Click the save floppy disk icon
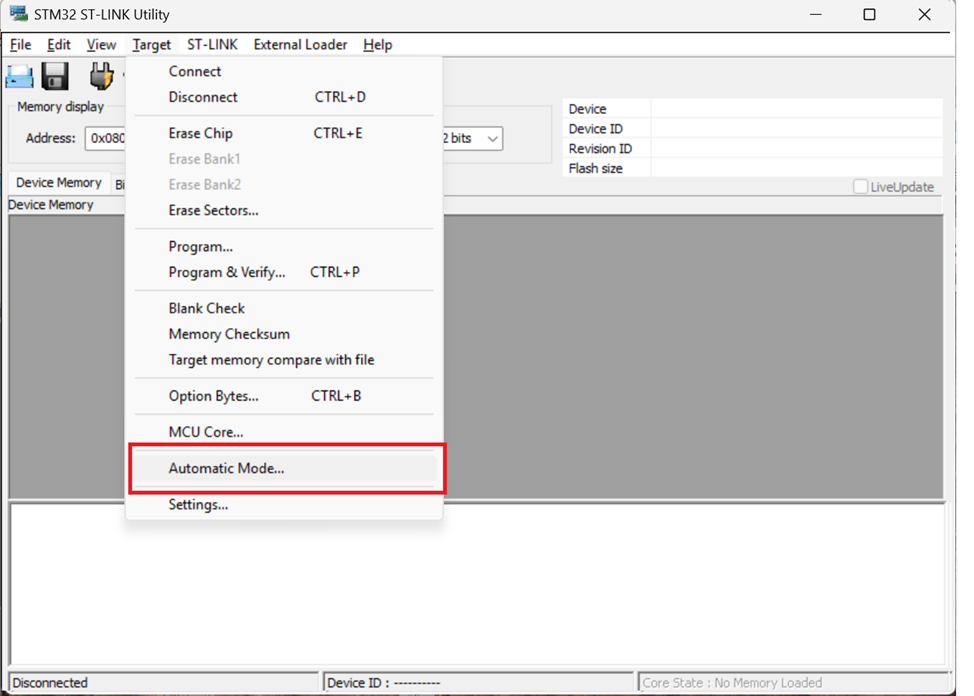974x696 pixels. tap(55, 76)
